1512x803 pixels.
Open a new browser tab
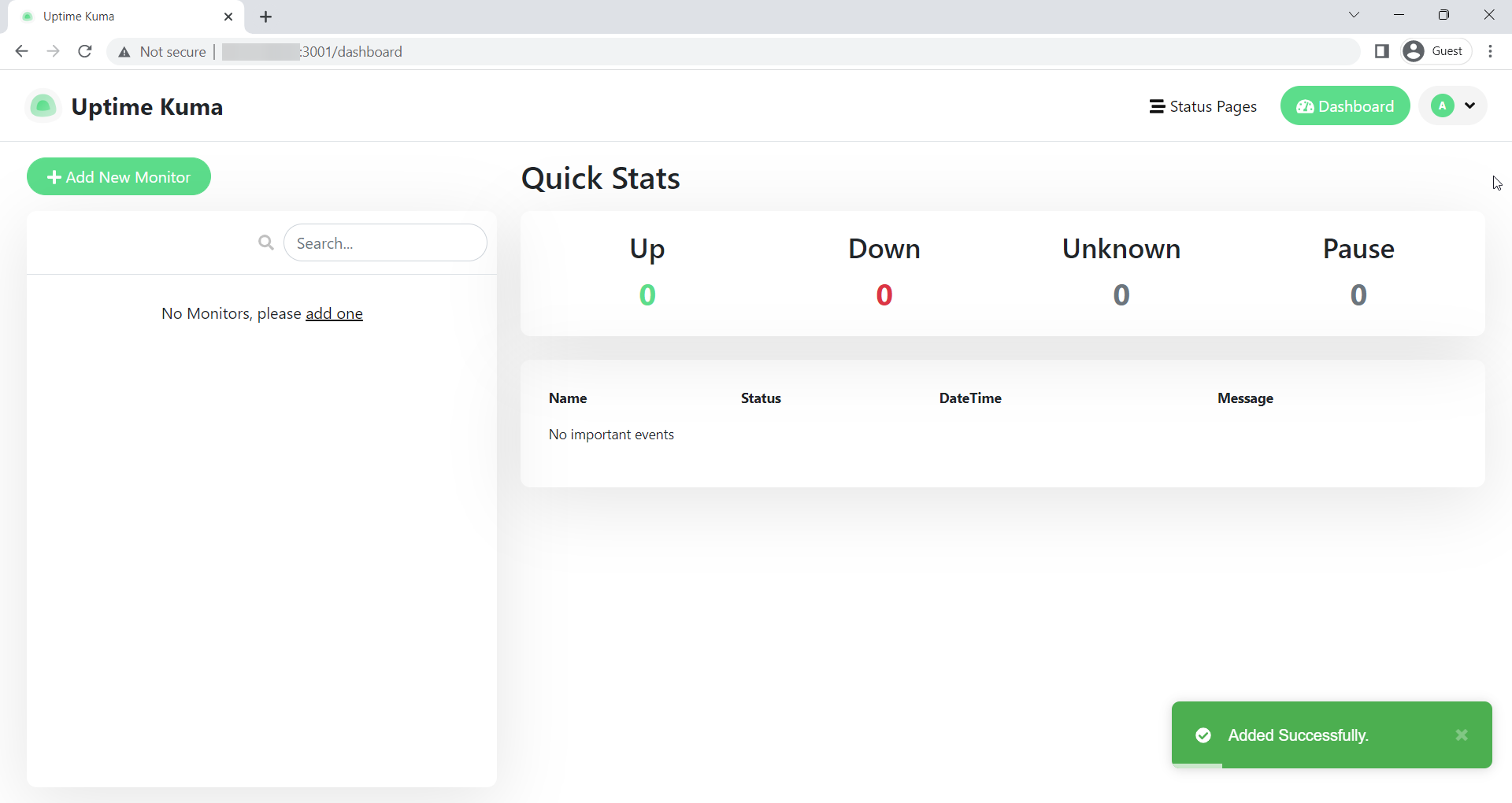pyautogui.click(x=266, y=17)
